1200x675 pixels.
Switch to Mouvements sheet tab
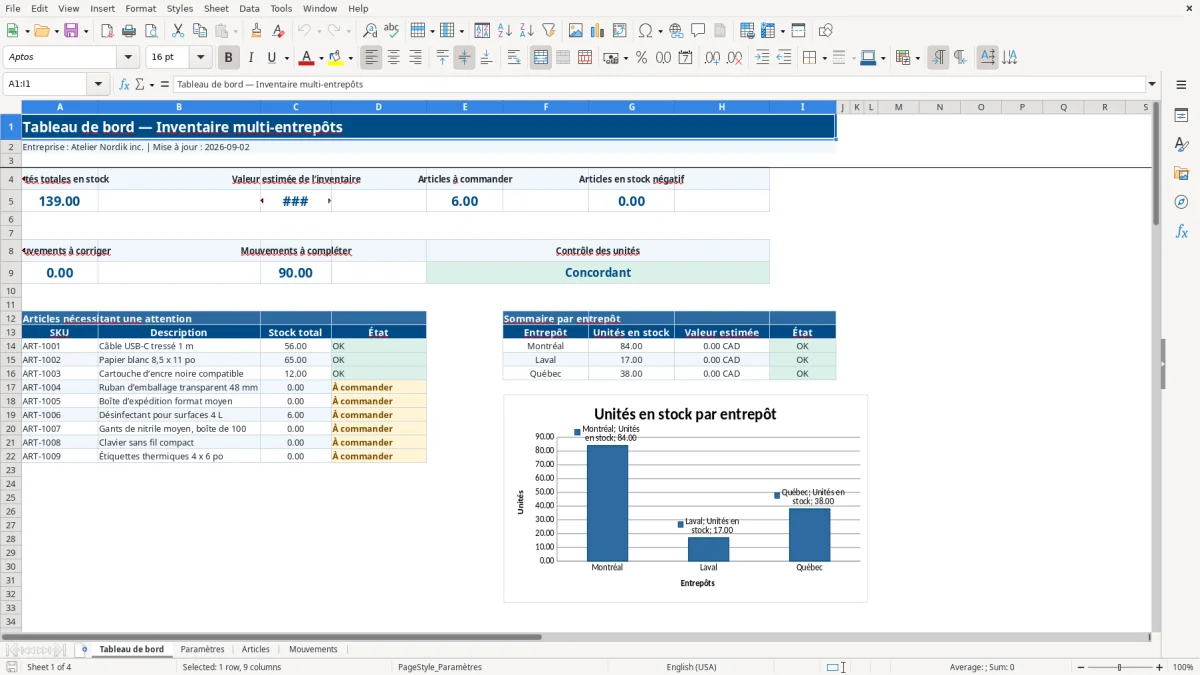tap(313, 649)
